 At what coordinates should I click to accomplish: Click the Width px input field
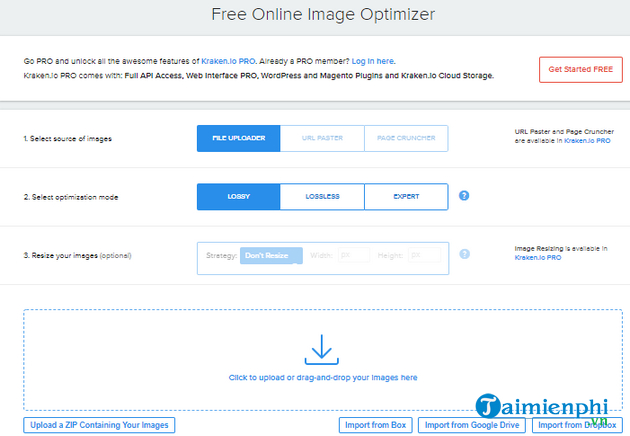pos(354,255)
